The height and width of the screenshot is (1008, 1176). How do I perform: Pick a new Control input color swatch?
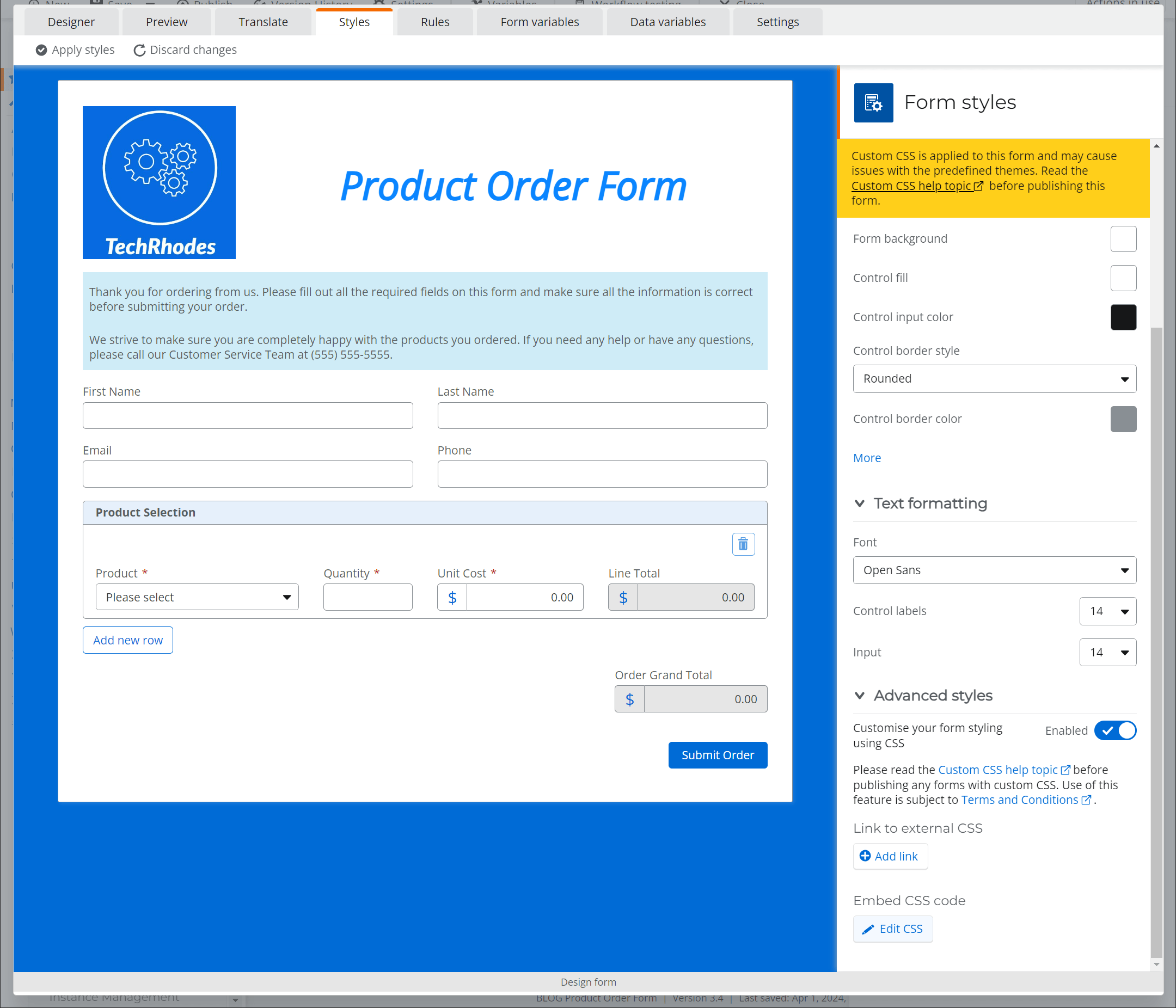pos(1123,317)
